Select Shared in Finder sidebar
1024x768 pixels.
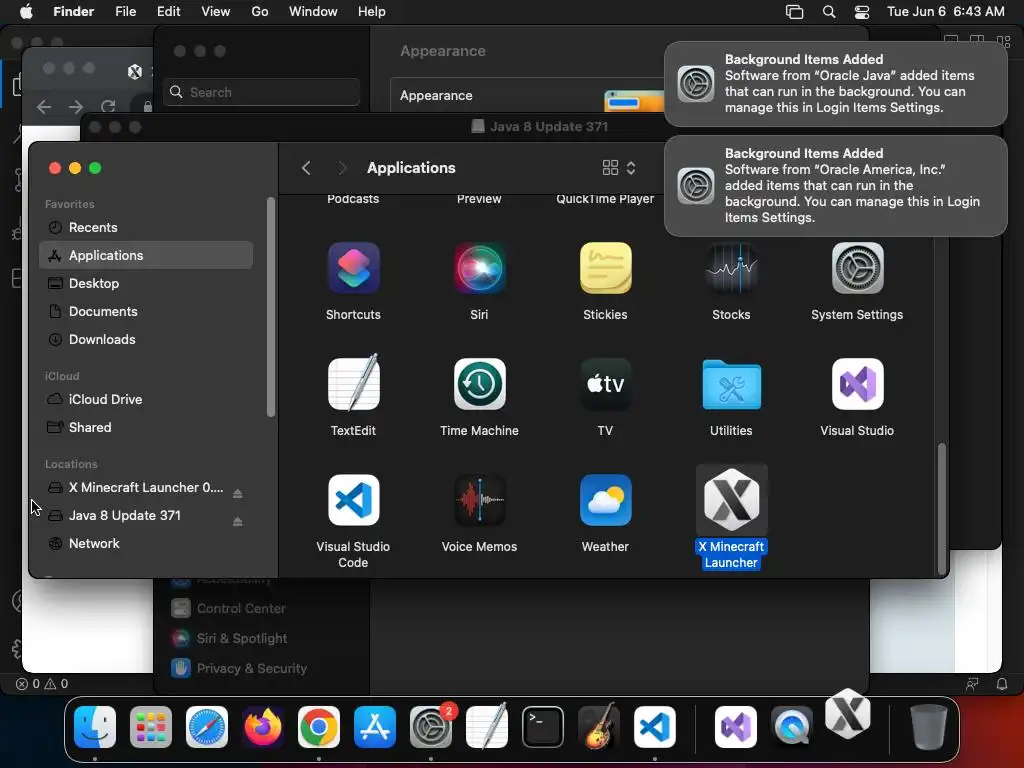coord(146,427)
